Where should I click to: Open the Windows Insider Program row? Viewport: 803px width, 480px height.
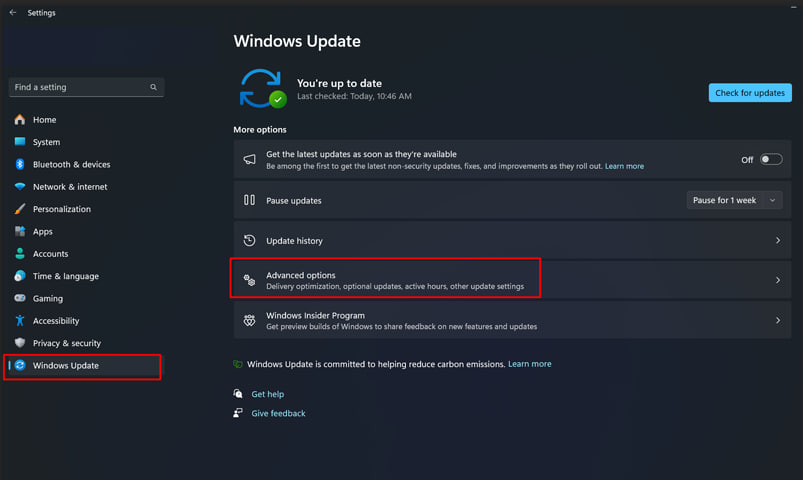point(510,321)
